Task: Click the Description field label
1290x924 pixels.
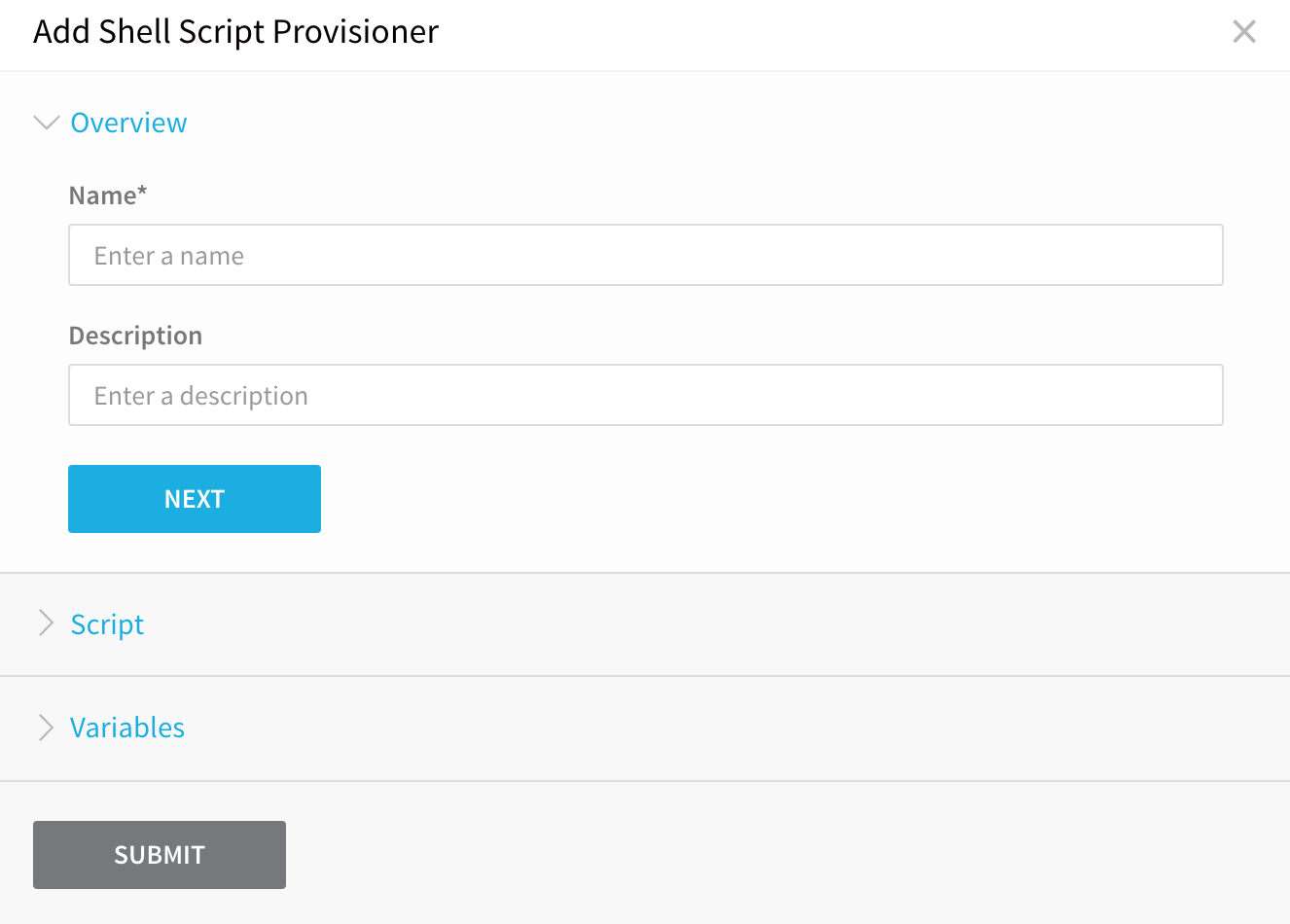Action: coord(135,336)
